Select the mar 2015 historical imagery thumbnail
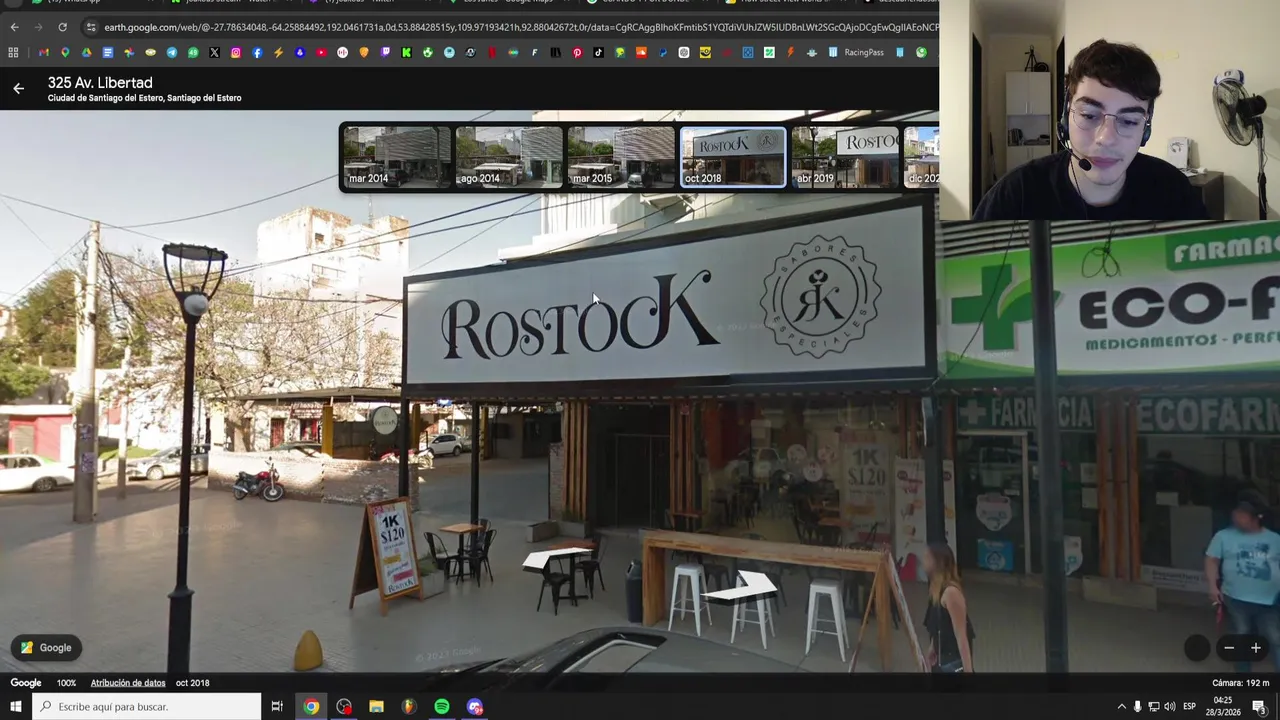The height and width of the screenshot is (720, 1280). (x=620, y=157)
